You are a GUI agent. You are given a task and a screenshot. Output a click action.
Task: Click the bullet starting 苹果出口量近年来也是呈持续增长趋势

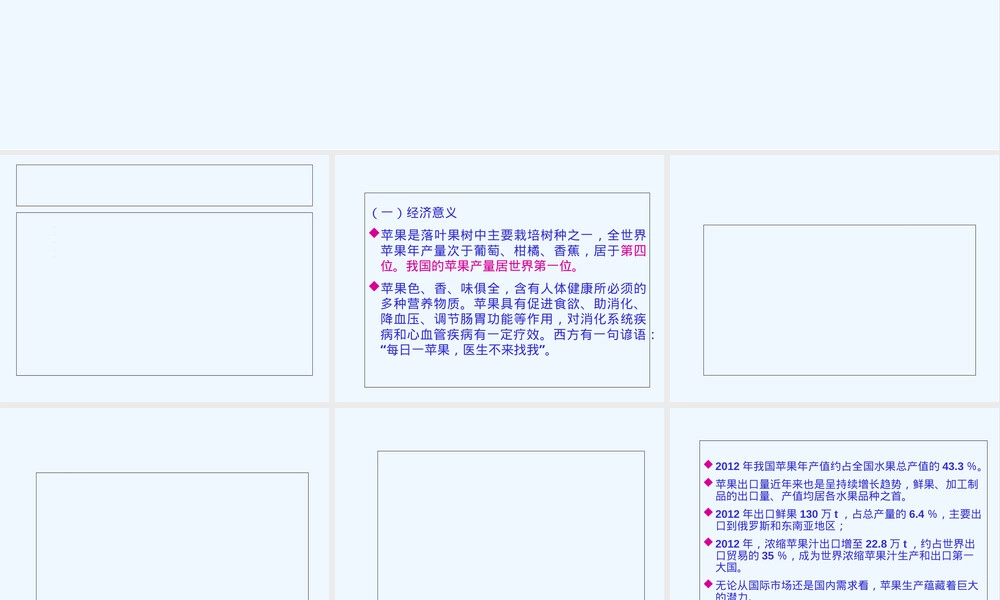pyautogui.click(x=842, y=490)
